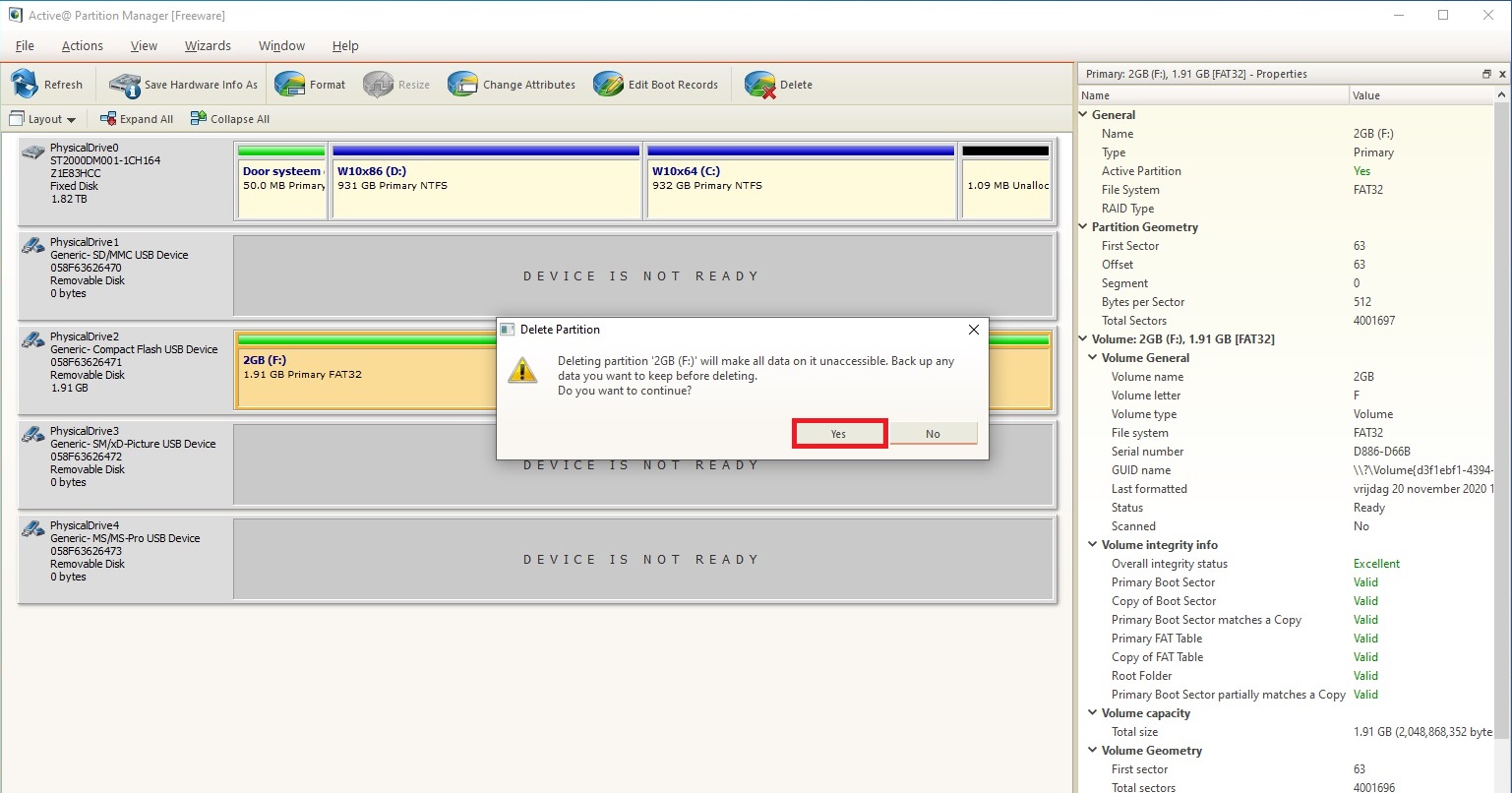Select the PhysicalDrive0 disk icon
Image resolution: width=1512 pixels, height=793 pixels.
[x=33, y=152]
